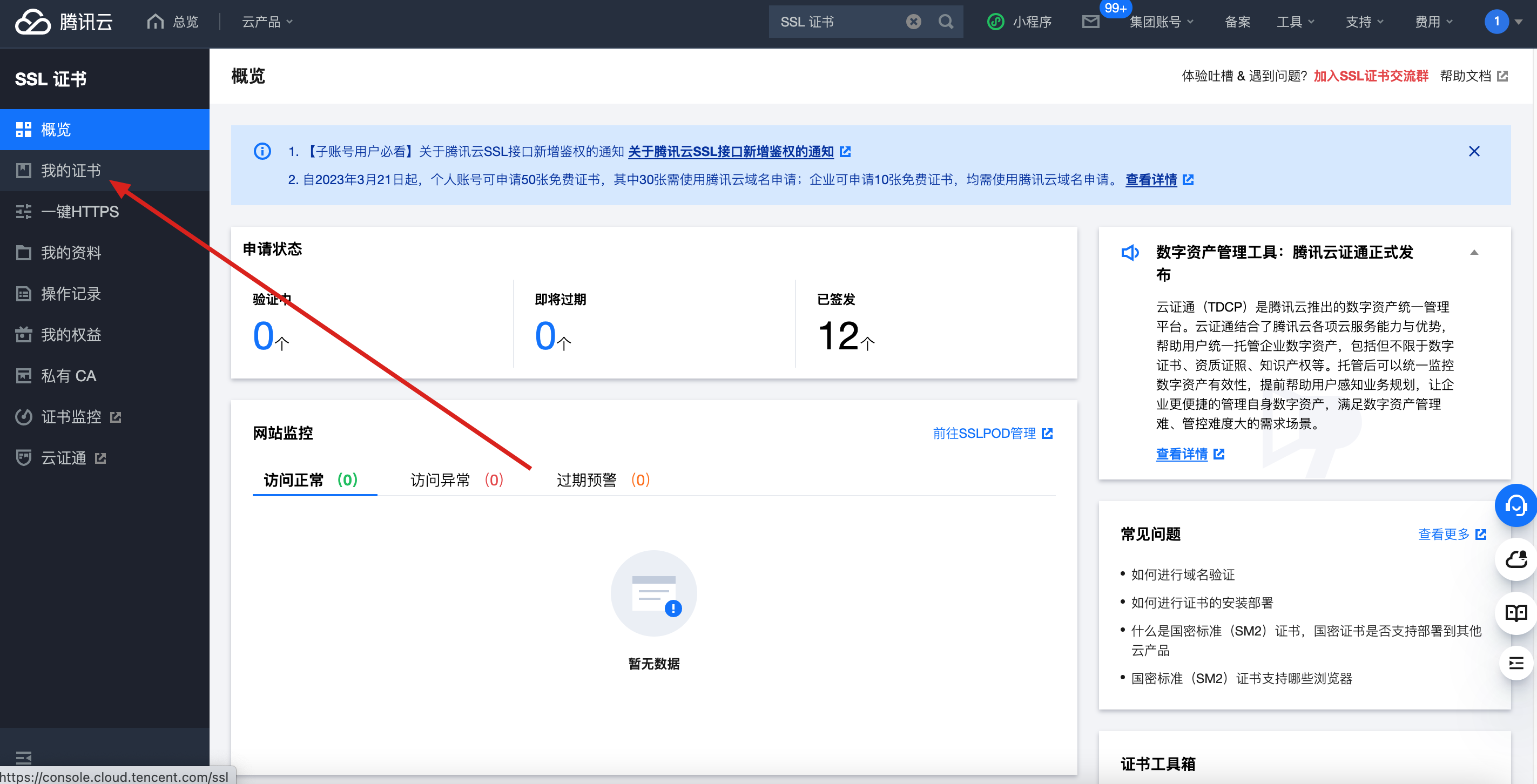1537x784 pixels.
Task: Click the 云证通 shield icon
Action: click(24, 458)
